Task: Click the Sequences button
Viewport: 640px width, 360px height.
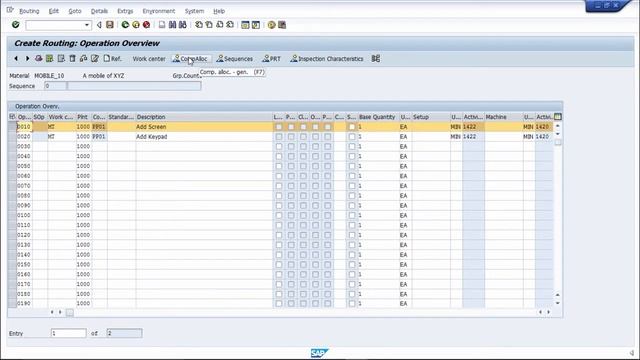Action: tap(235, 59)
